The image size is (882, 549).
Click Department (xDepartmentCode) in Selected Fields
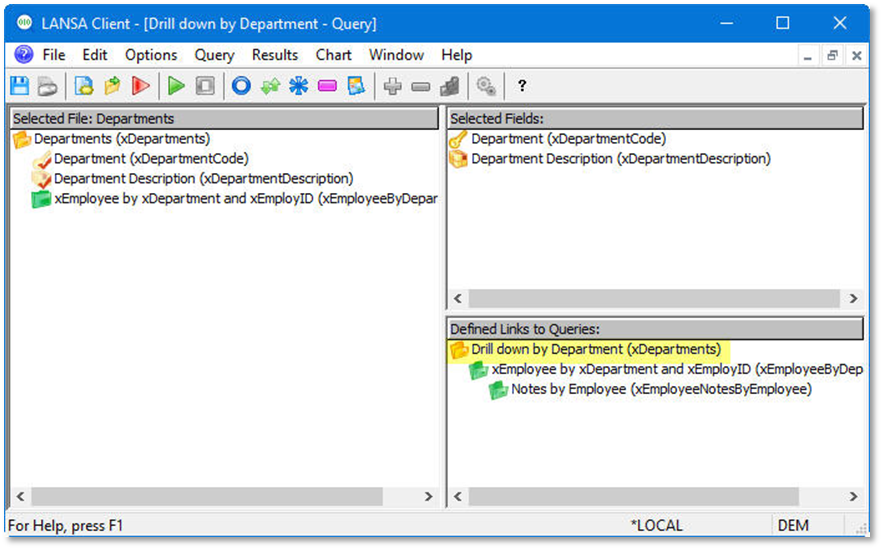tap(568, 139)
